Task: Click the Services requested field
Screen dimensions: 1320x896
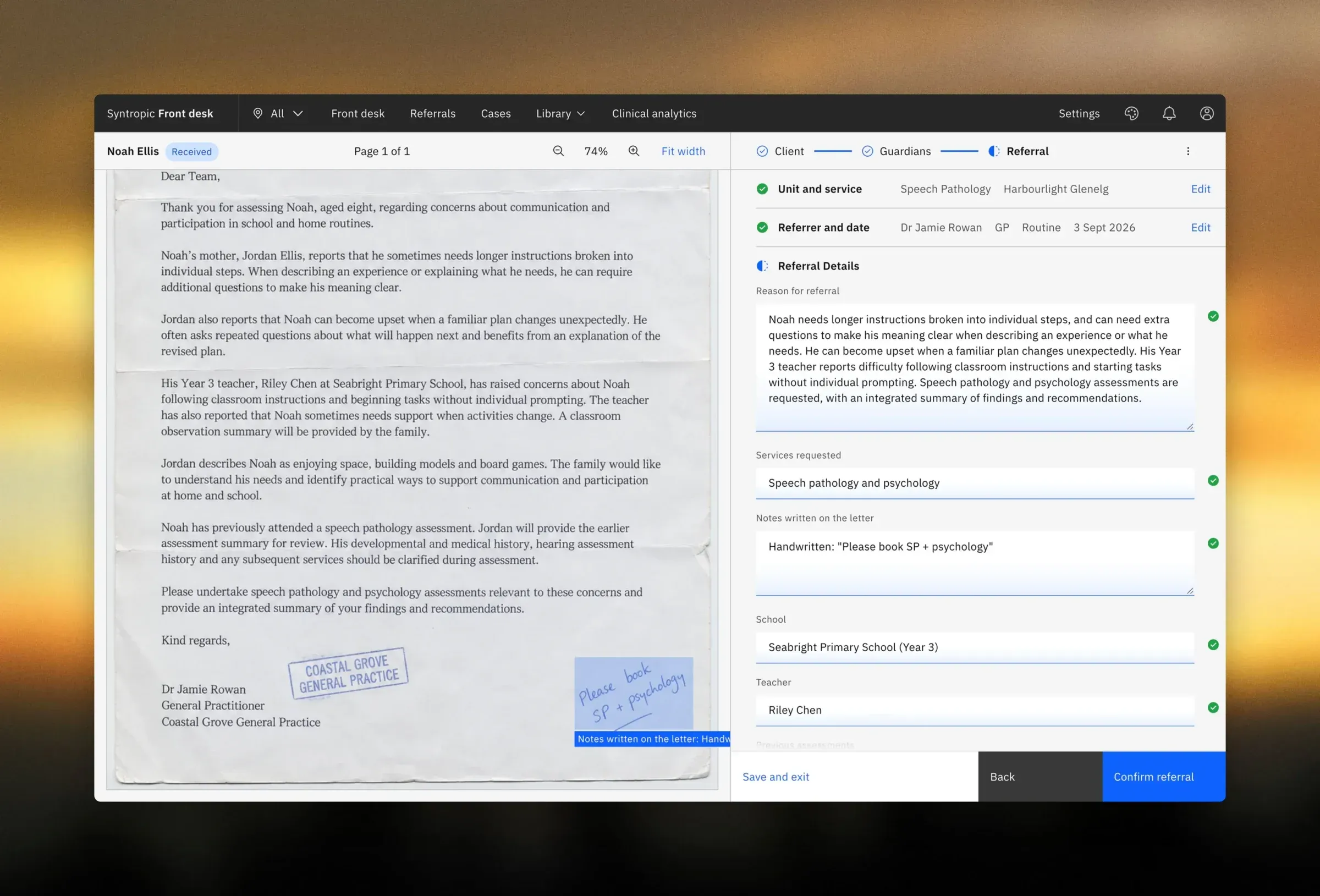Action: [x=975, y=483]
